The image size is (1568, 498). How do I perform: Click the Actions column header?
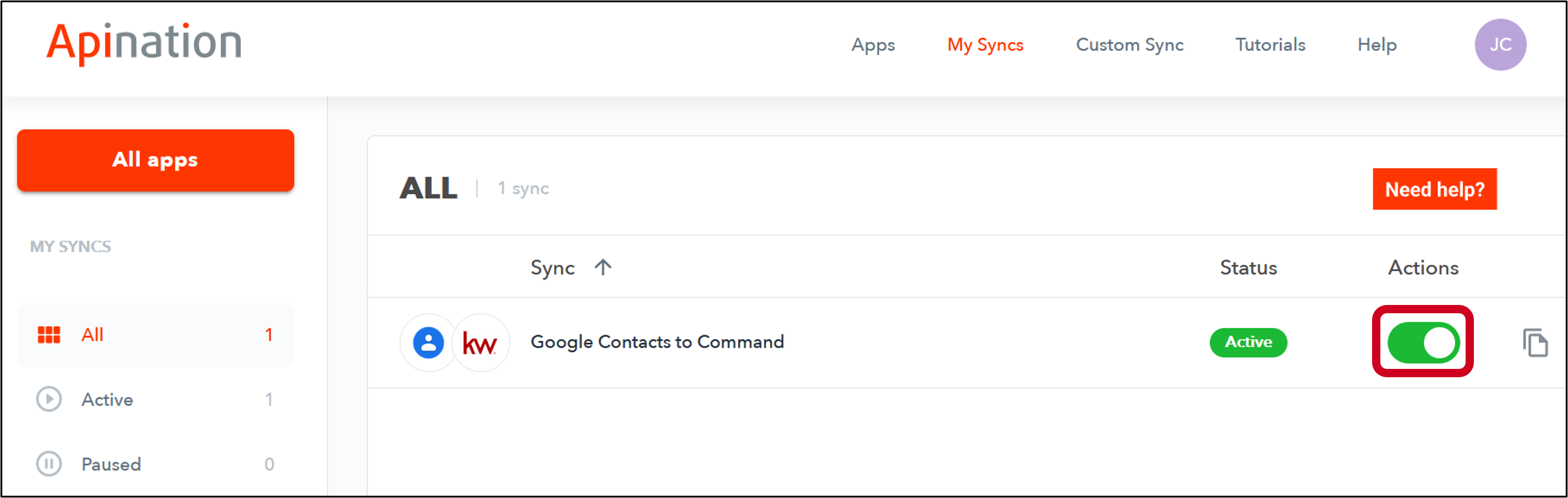tap(1423, 268)
